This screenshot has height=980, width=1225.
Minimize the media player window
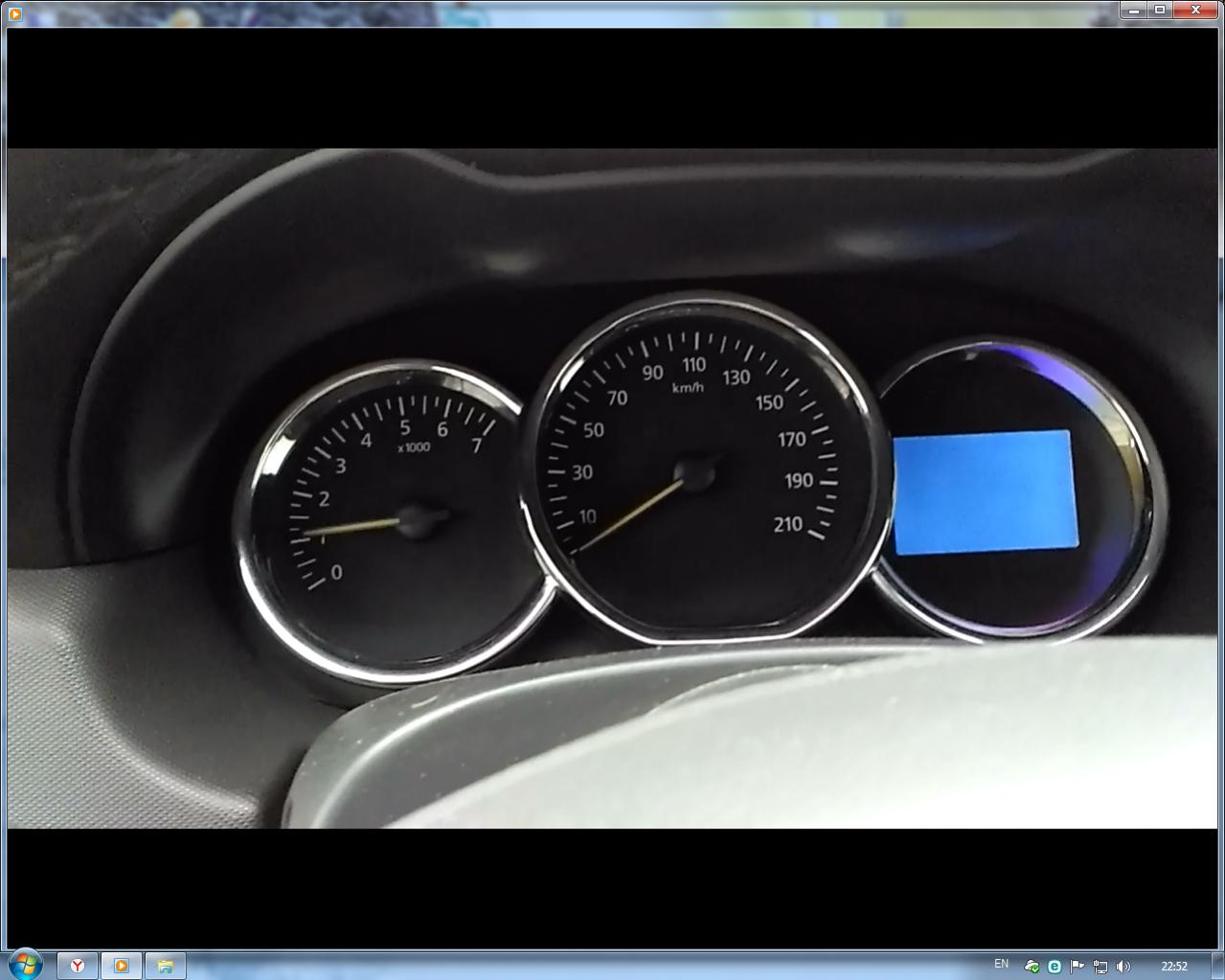(1134, 10)
